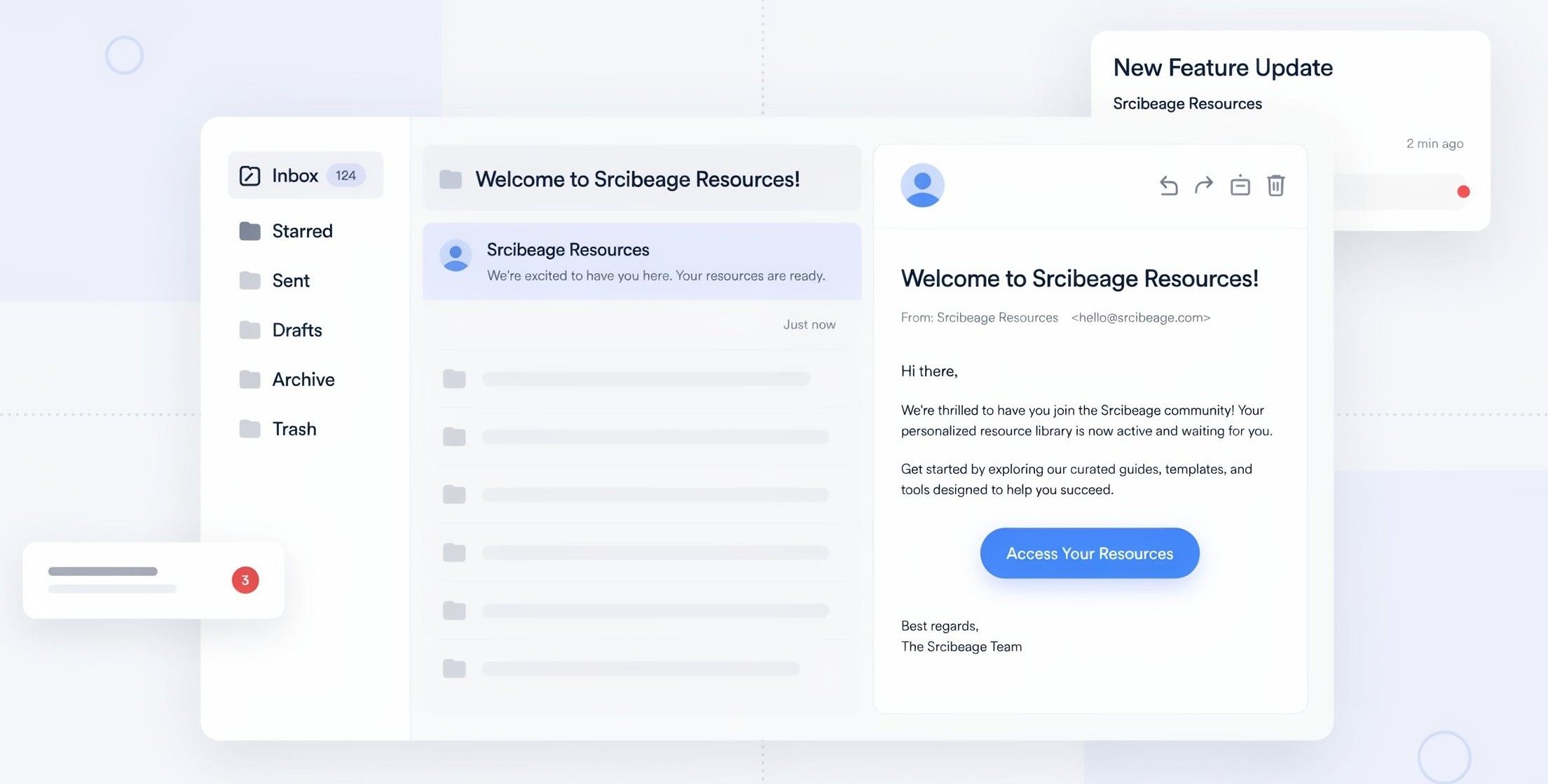Click the Trash folder icon in sidebar

pyautogui.click(x=249, y=428)
